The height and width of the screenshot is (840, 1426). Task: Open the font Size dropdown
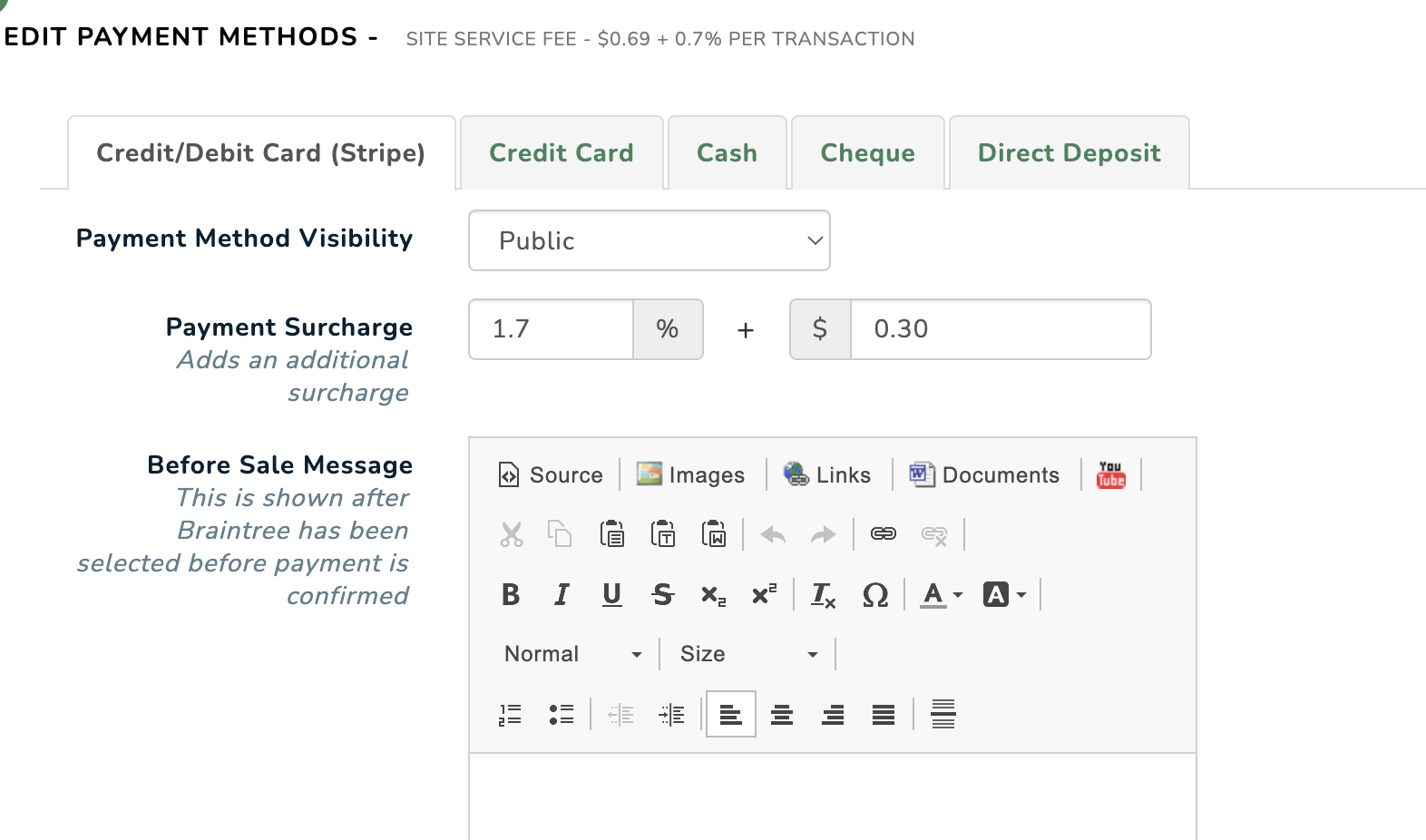748,654
